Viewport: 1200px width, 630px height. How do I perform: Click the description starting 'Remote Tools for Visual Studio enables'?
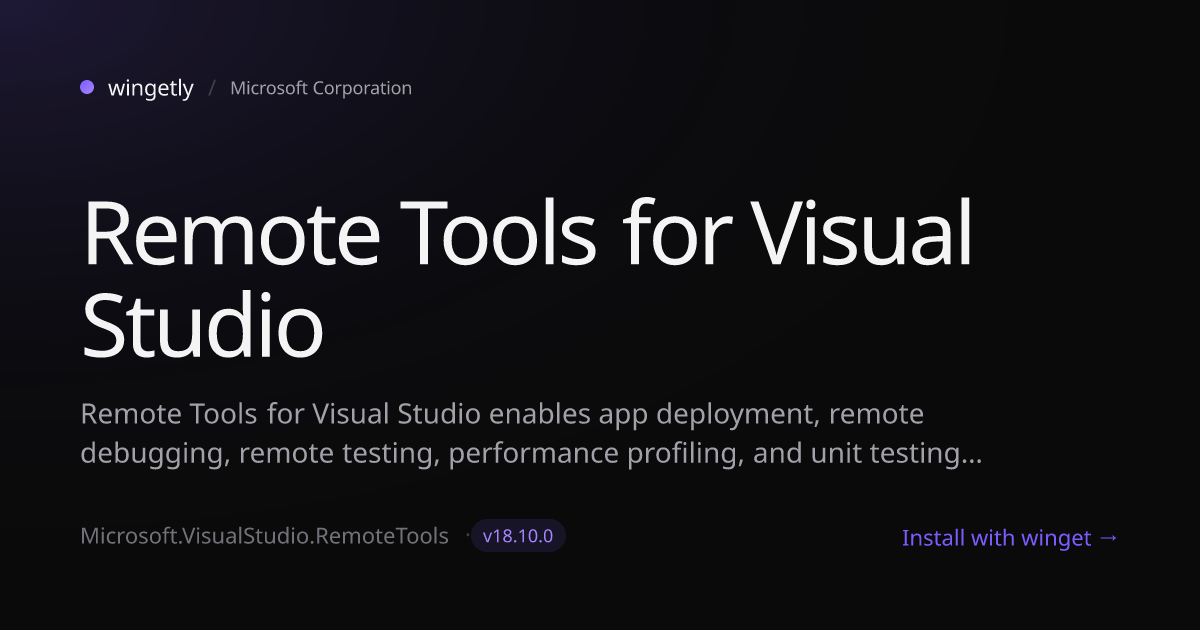pyautogui.click(x=530, y=434)
